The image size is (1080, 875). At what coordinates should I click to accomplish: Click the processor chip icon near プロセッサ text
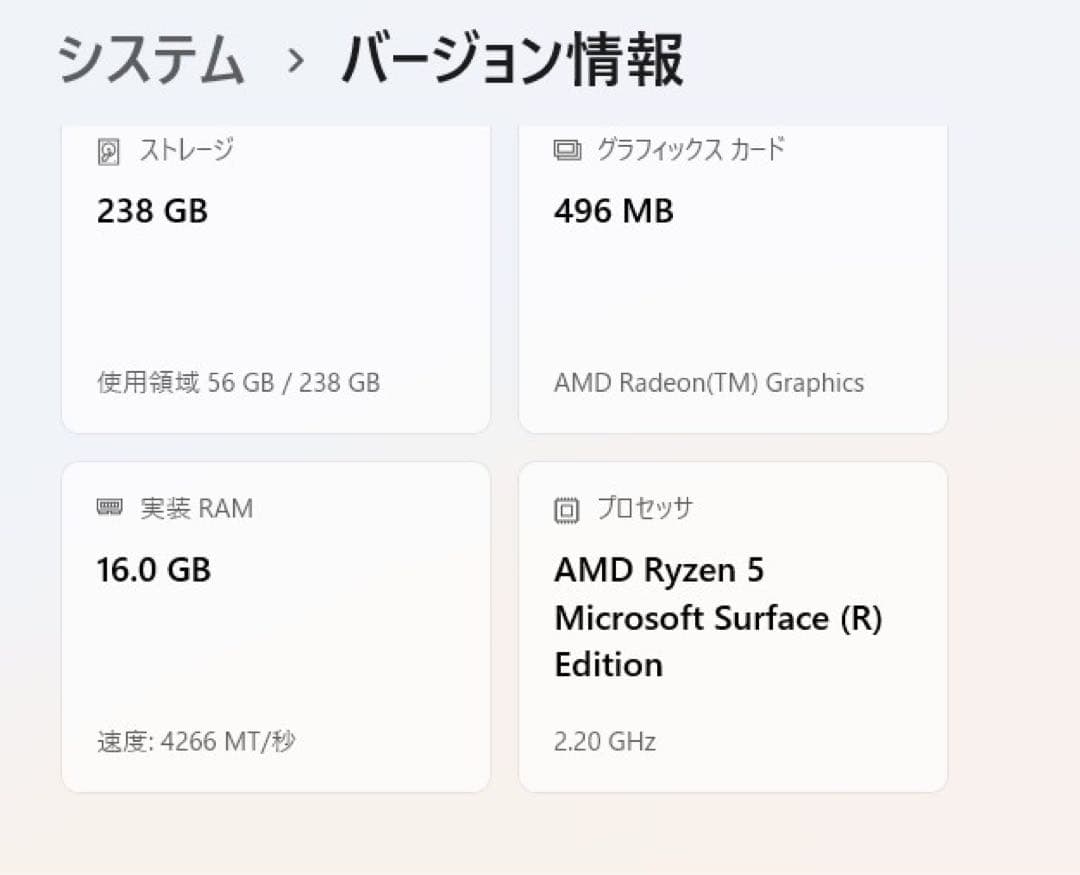(x=567, y=508)
